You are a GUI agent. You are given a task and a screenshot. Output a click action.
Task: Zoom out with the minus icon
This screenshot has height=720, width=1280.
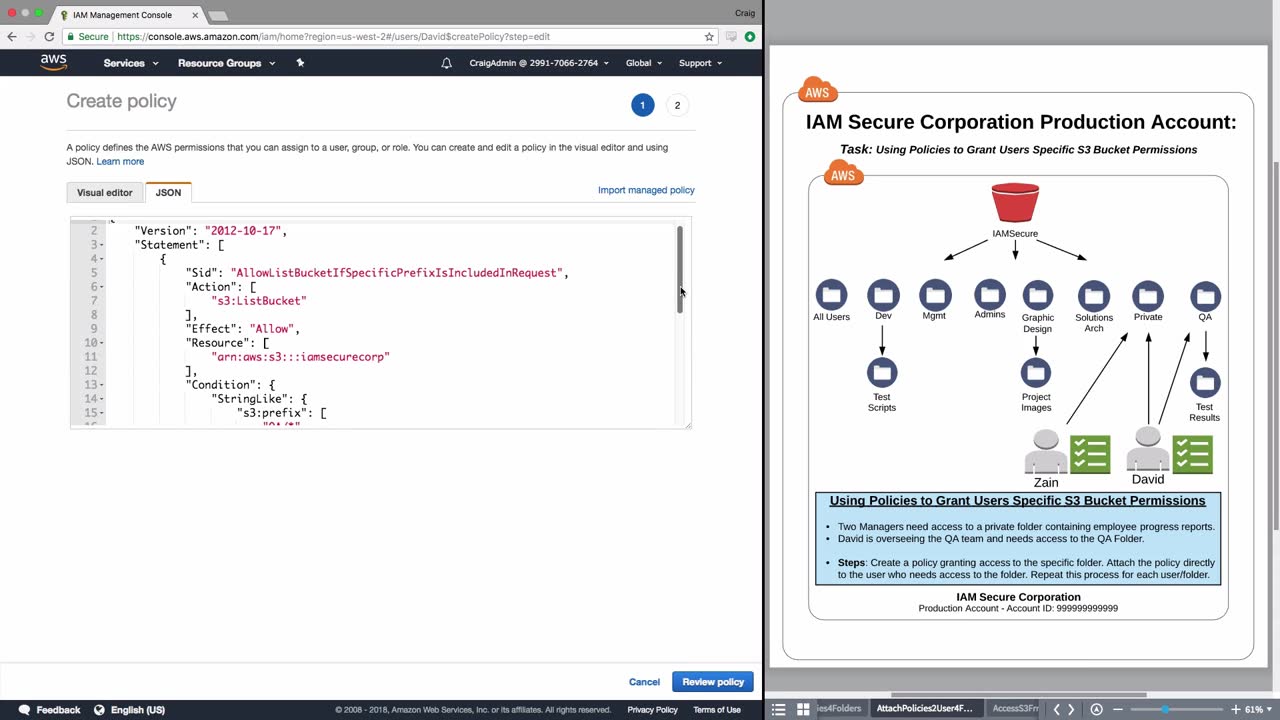pyautogui.click(x=1118, y=709)
